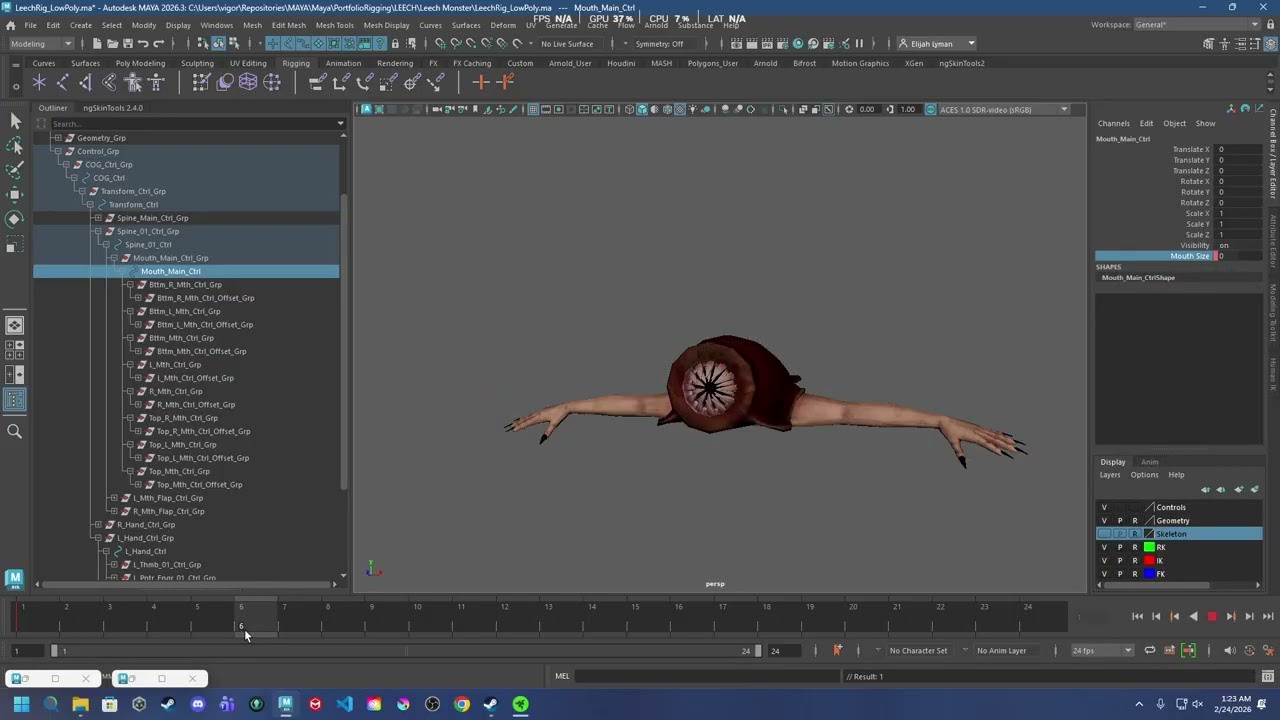Toggle visibility of Controls layer
The width and height of the screenshot is (1280, 720).
point(1104,507)
